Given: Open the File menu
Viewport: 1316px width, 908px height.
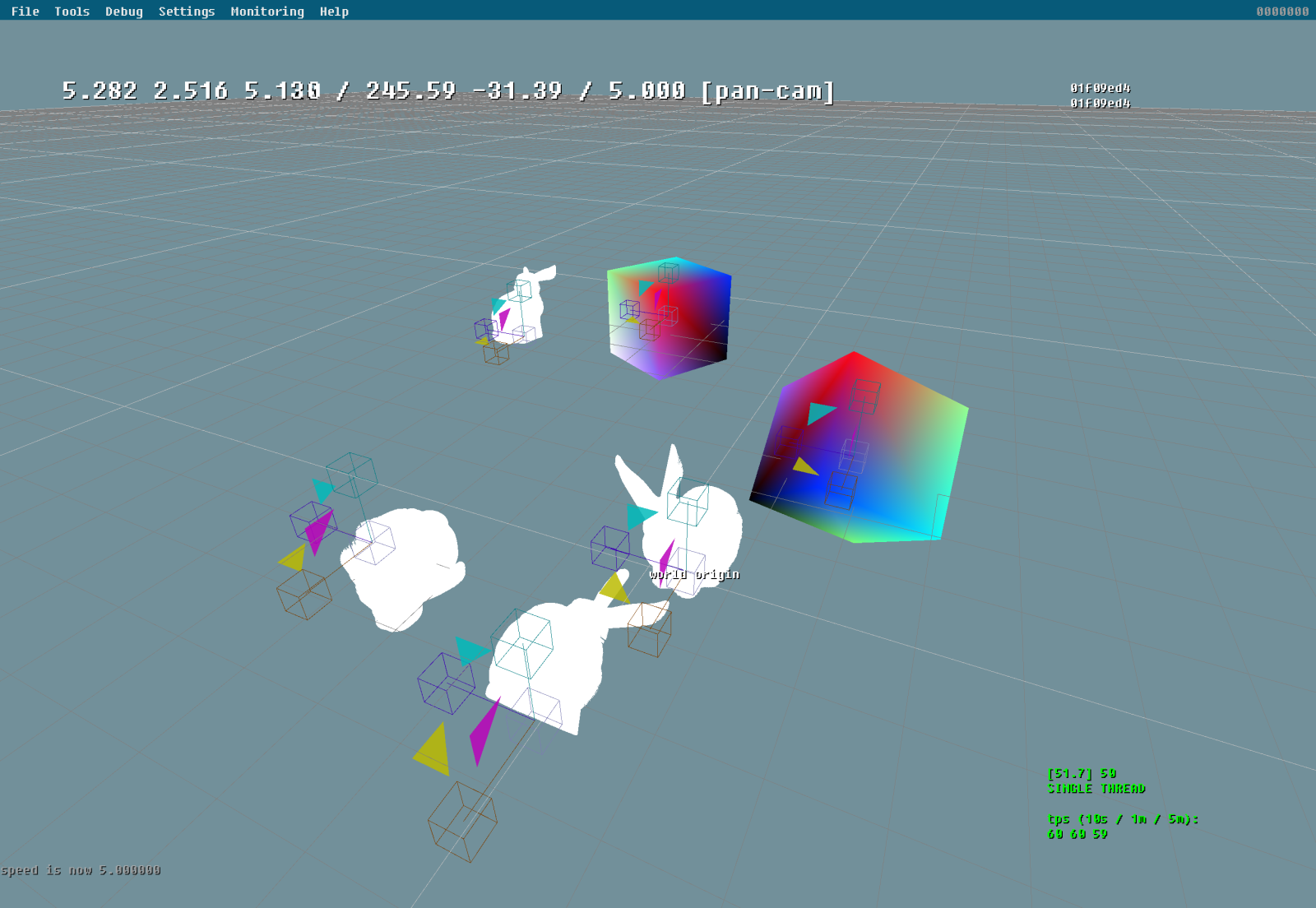Looking at the screenshot, I should pyautogui.click(x=25, y=12).
